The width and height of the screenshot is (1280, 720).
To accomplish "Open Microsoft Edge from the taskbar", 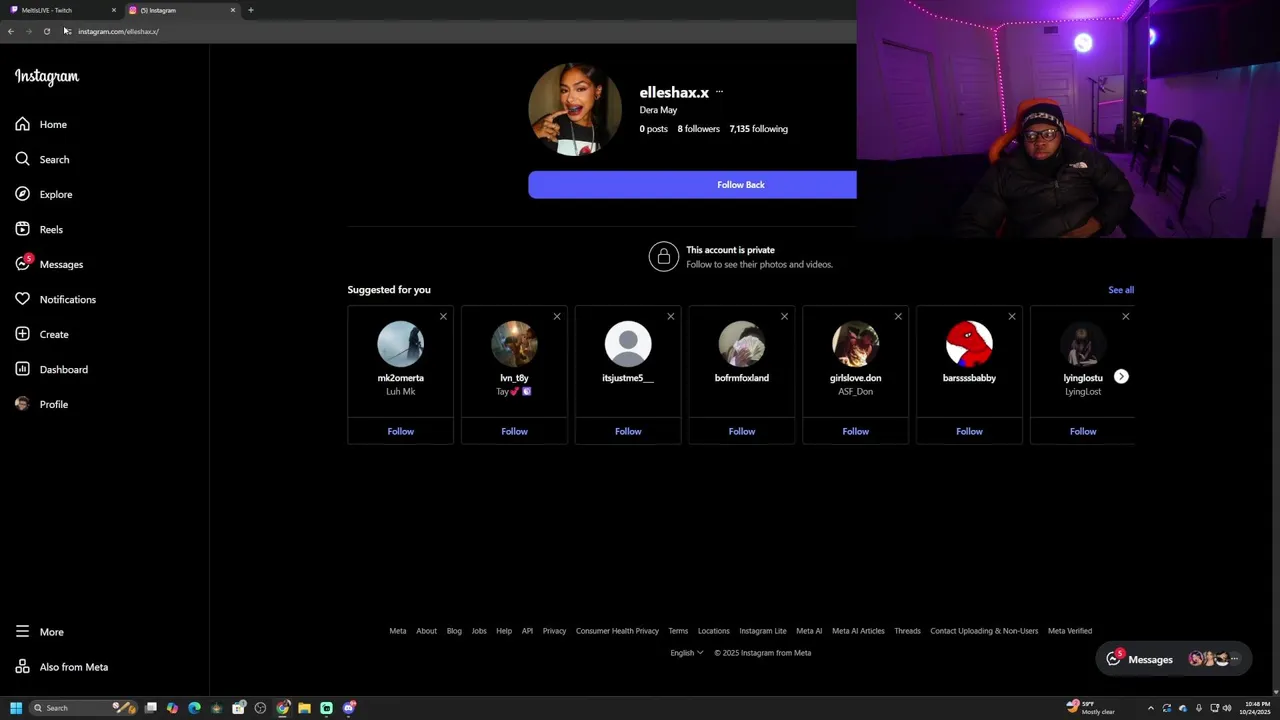I will tap(194, 708).
